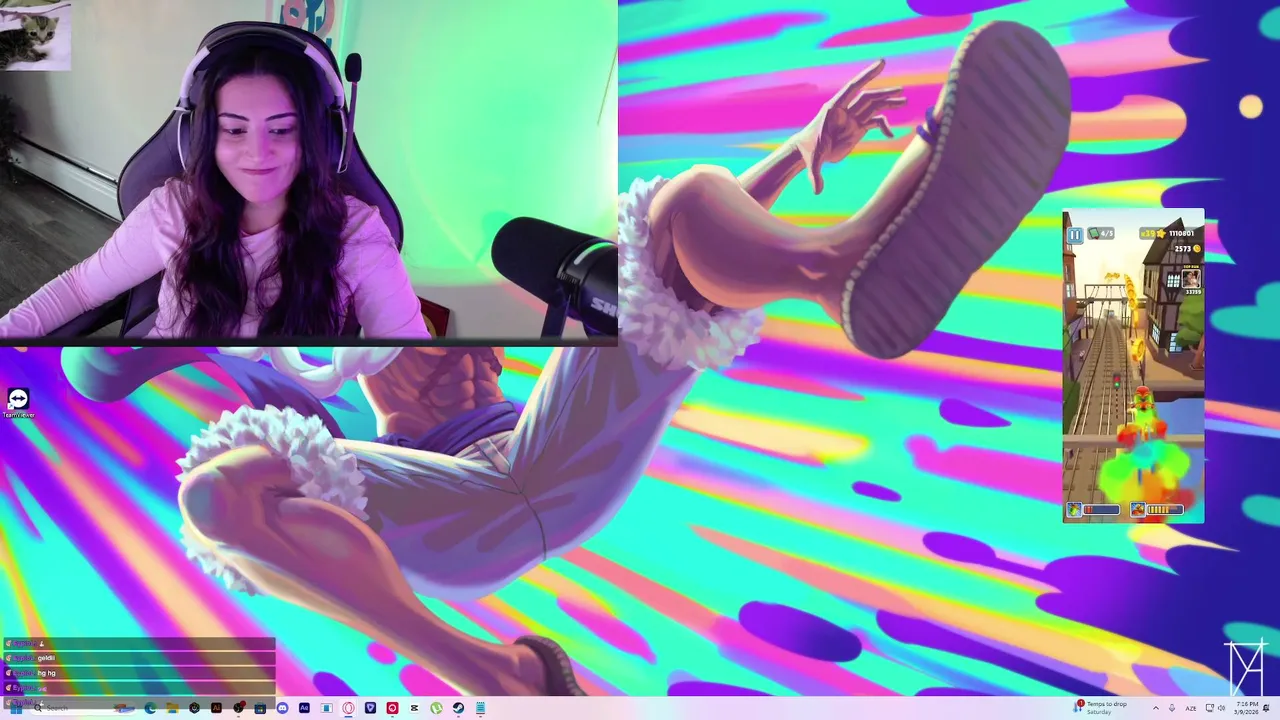Open the TeamViewer desktop shortcut

[x=17, y=402]
